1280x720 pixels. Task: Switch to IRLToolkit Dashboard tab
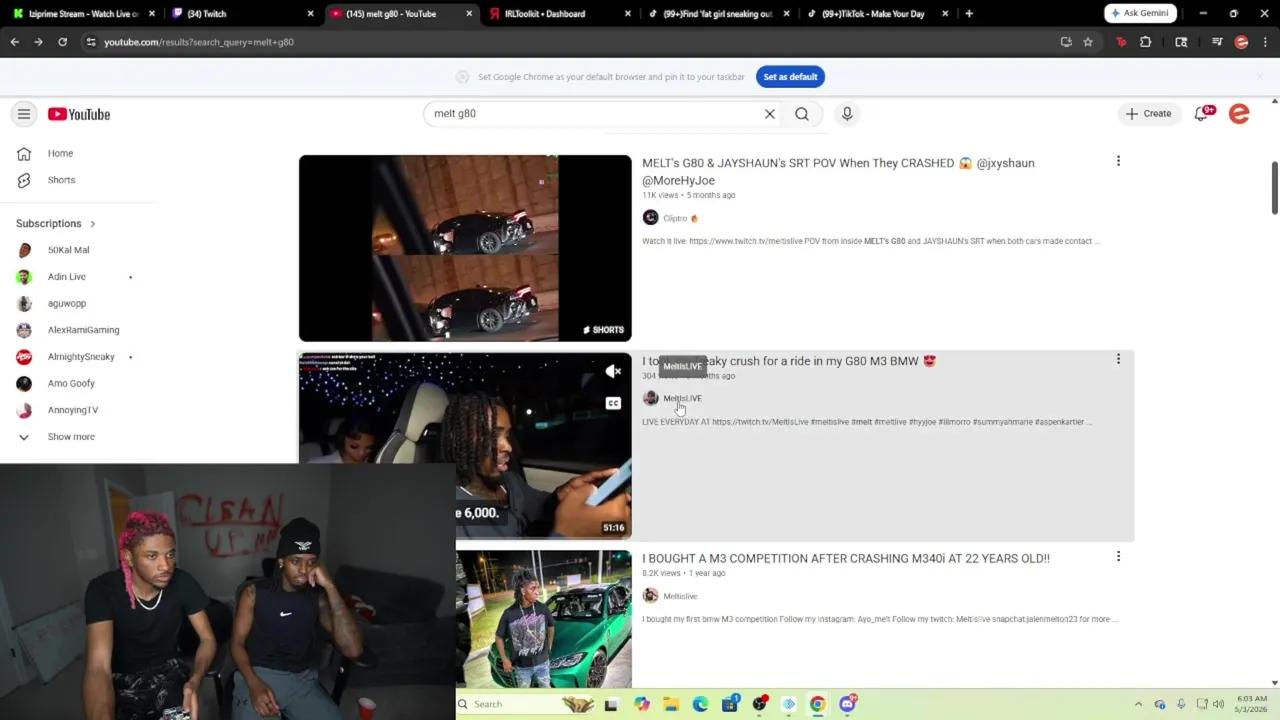tap(560, 14)
